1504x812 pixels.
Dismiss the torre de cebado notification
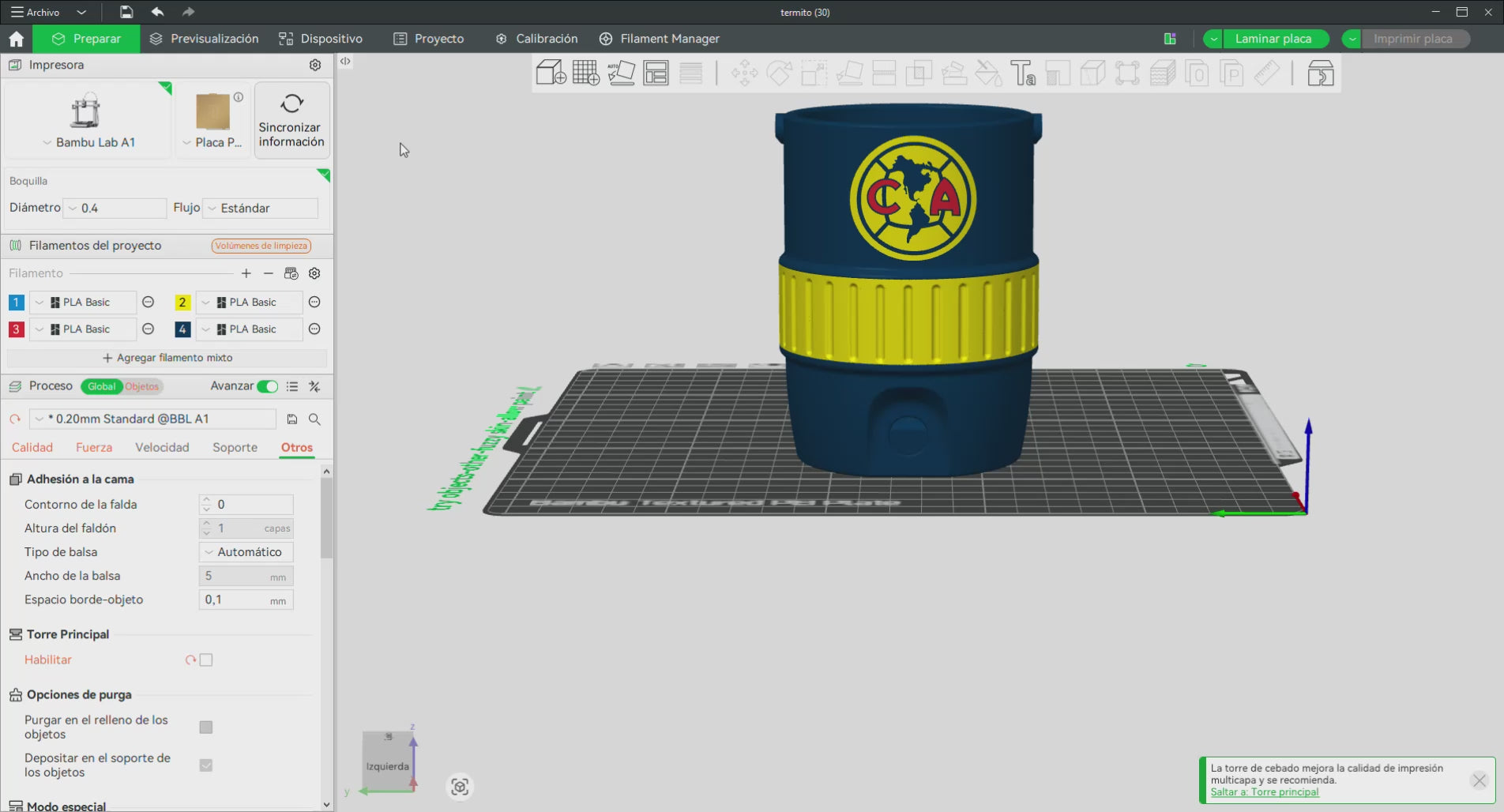(x=1480, y=780)
